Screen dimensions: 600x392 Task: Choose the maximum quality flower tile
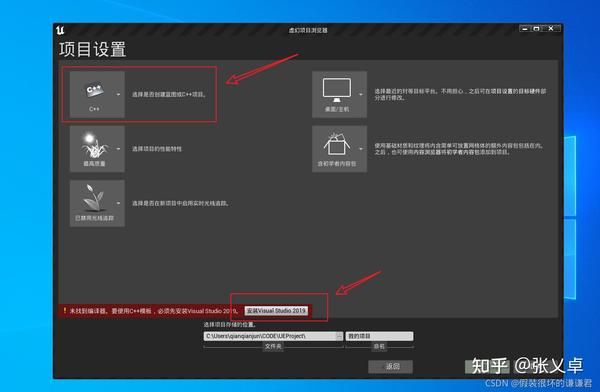[x=94, y=149]
